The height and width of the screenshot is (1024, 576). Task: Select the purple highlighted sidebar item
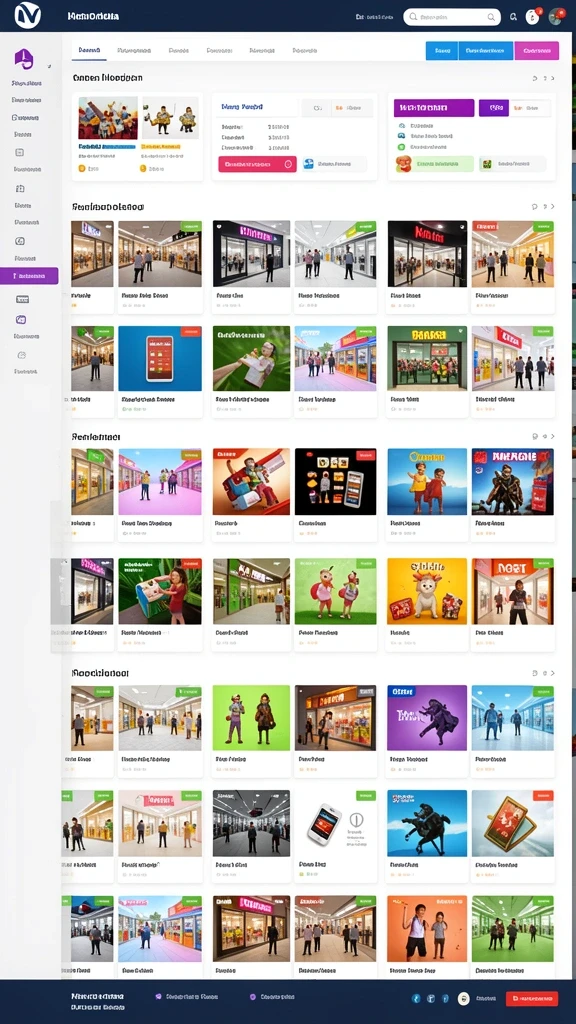tap(29, 276)
